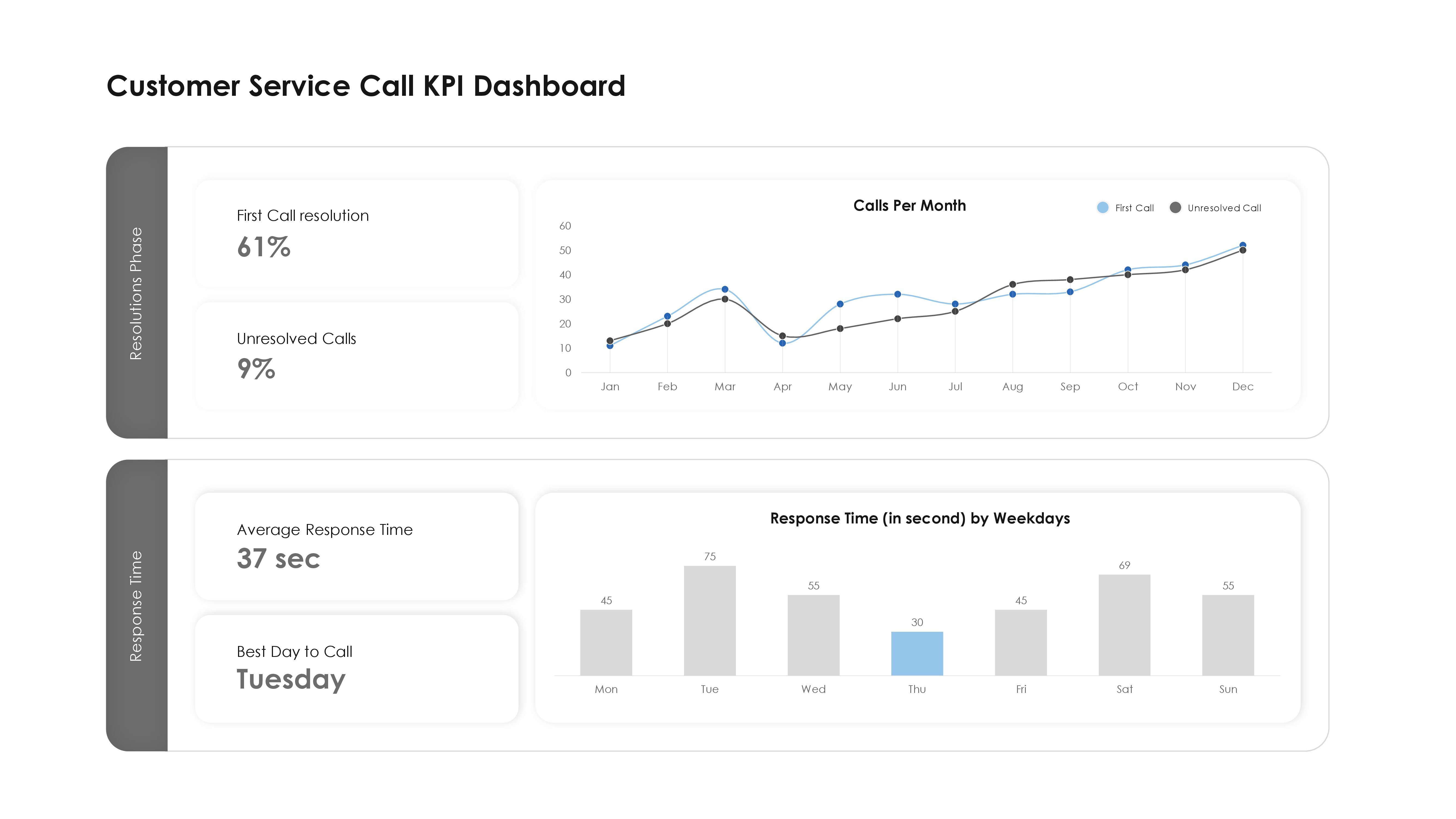Click the Resolutions Phase side label
Viewport: 1456px width, 819px height.
(136, 293)
